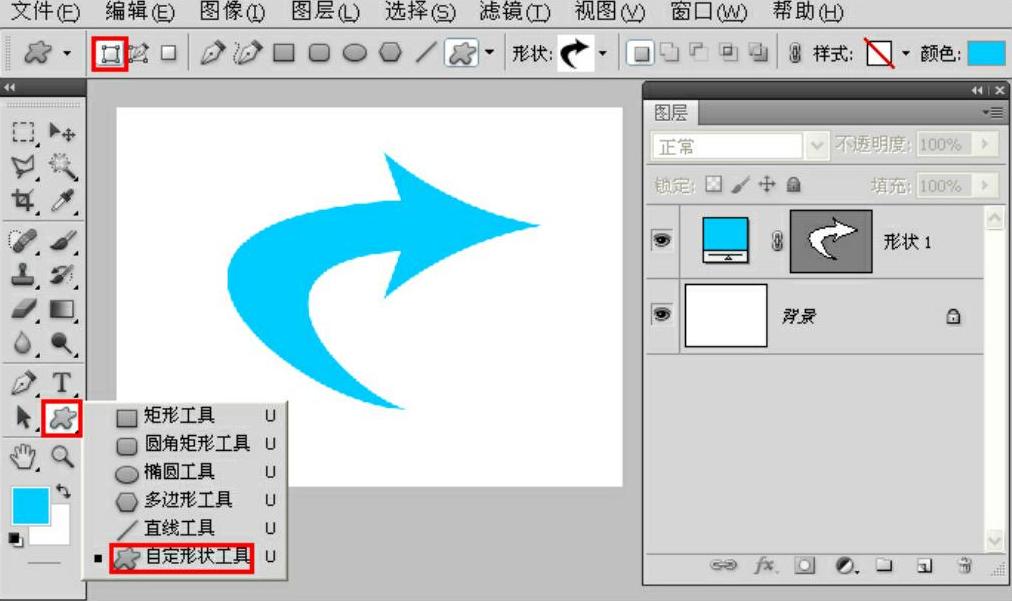Hide the 背景 layer
Image resolution: width=1012 pixels, height=601 pixels.
tap(662, 314)
